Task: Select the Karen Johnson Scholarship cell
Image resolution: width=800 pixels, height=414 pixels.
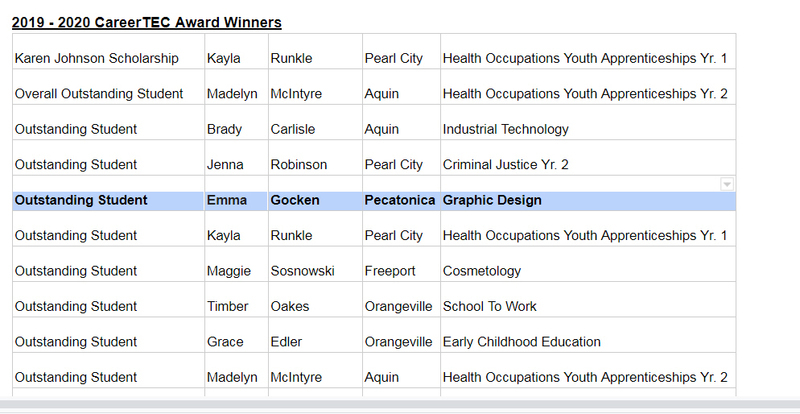Action: pyautogui.click(x=96, y=58)
